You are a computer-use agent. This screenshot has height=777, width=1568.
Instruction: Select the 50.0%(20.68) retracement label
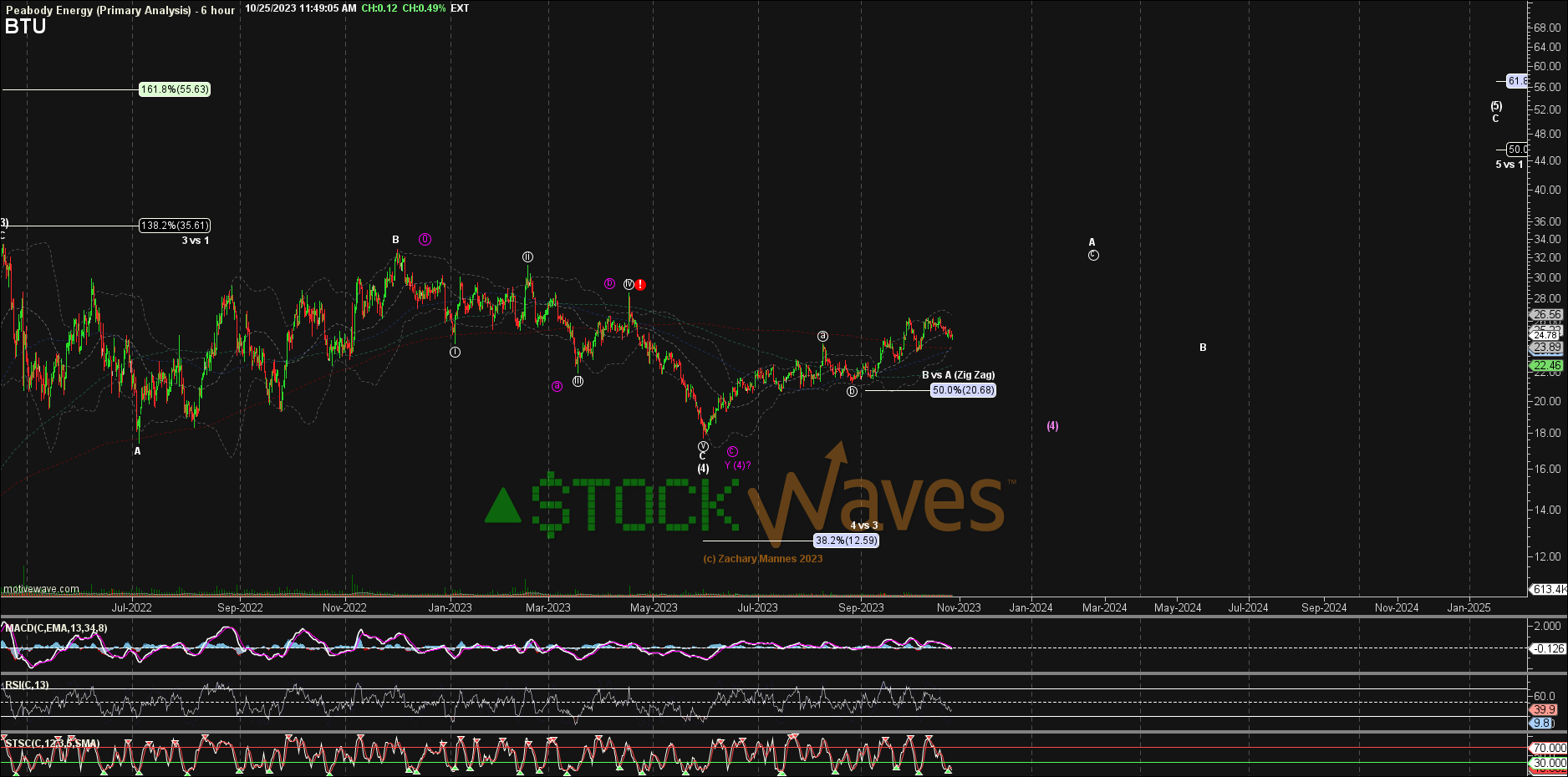point(964,390)
